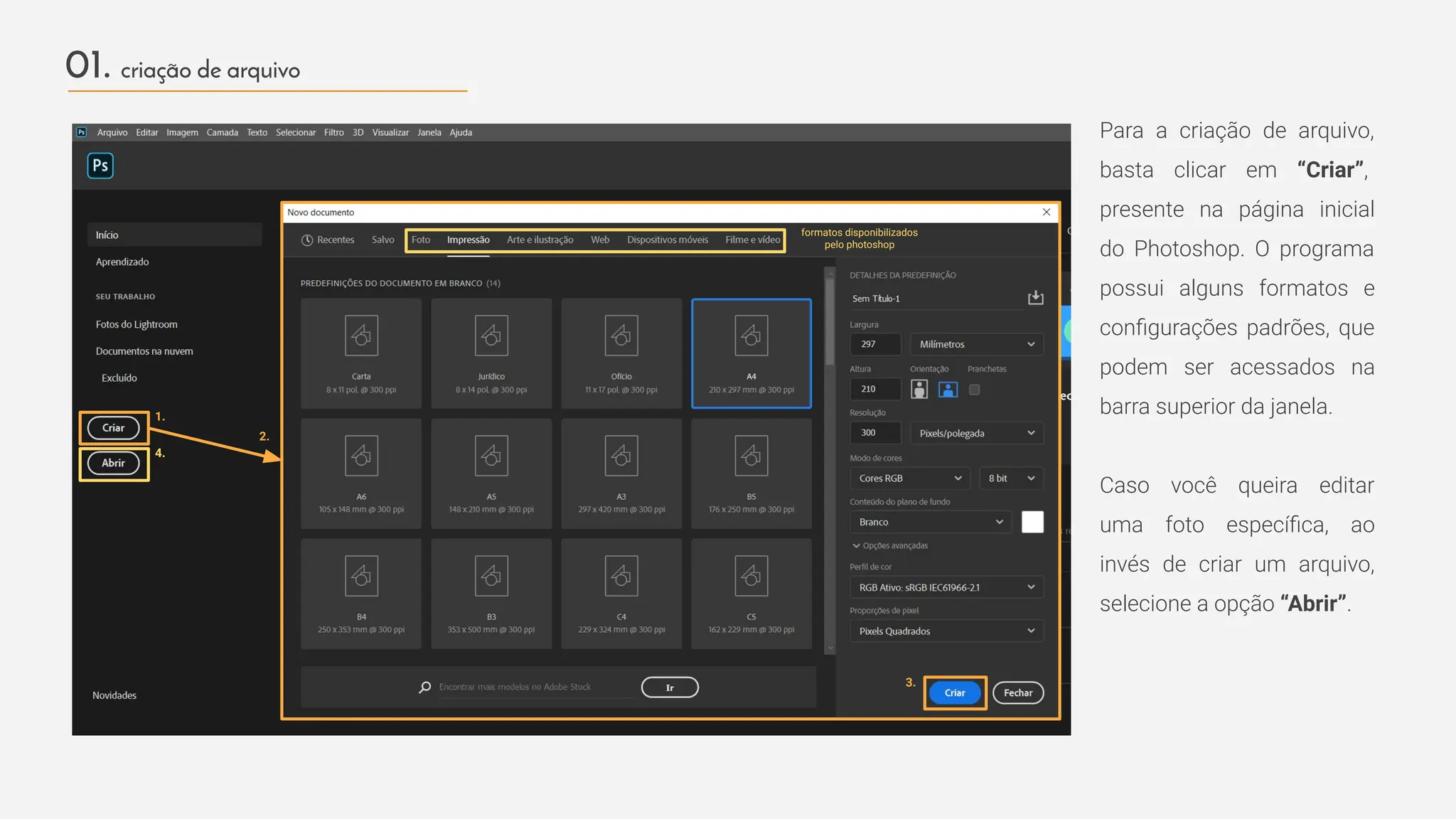Open the RGB Ativo color profile dropdown
This screenshot has height=819, width=1456.
tap(947, 587)
